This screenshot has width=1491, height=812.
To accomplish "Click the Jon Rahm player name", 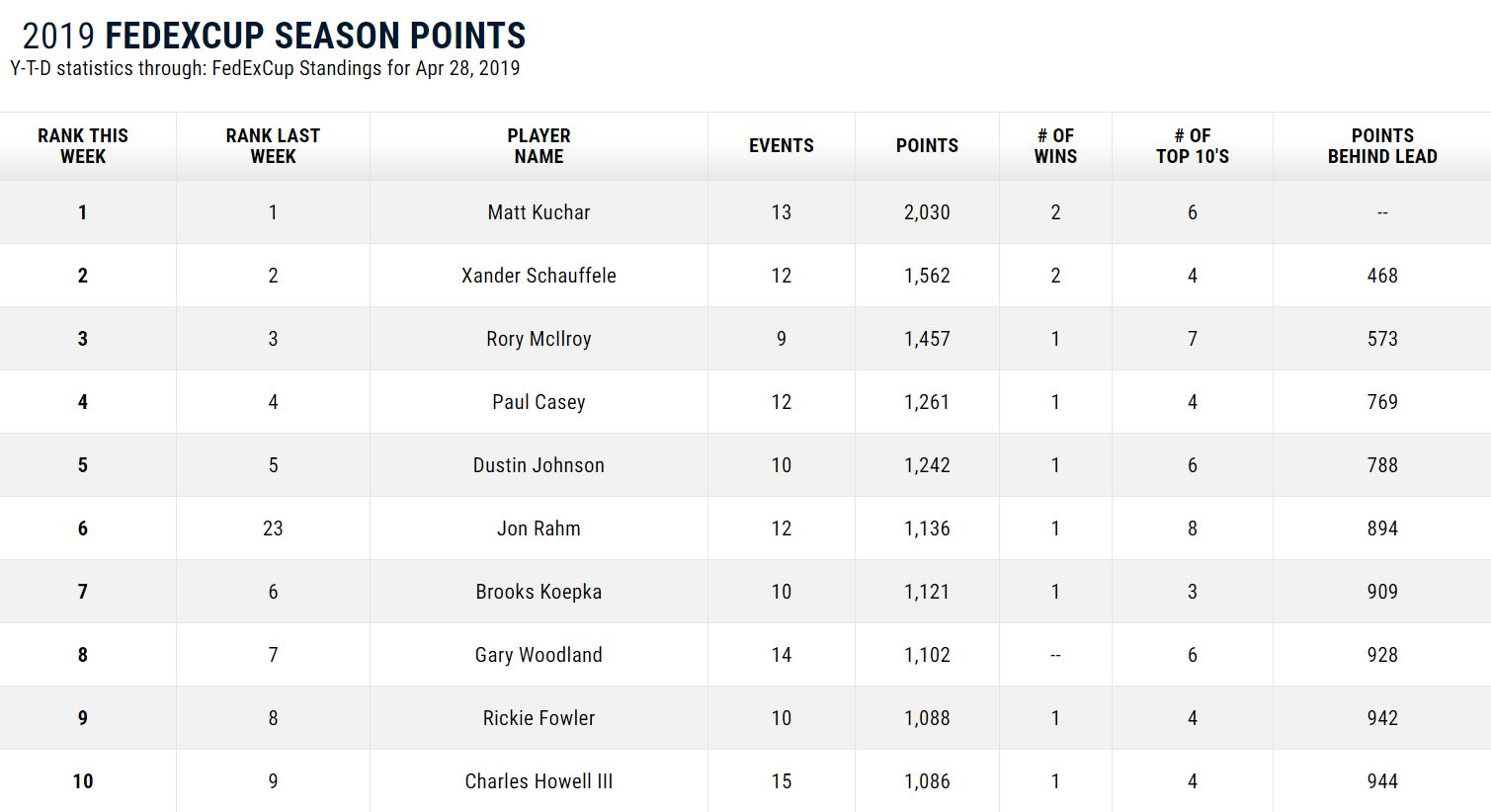I will coord(538,528).
